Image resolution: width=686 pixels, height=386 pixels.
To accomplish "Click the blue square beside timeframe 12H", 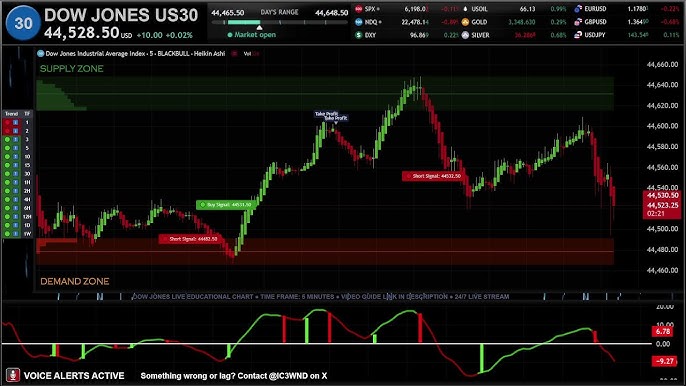I will tap(16, 217).
